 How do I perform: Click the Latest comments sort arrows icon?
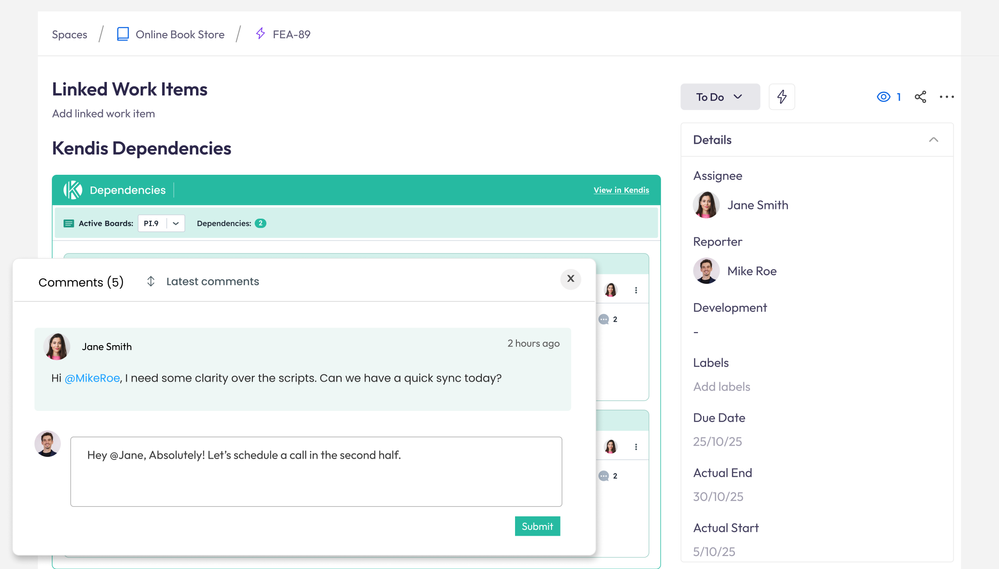(150, 281)
